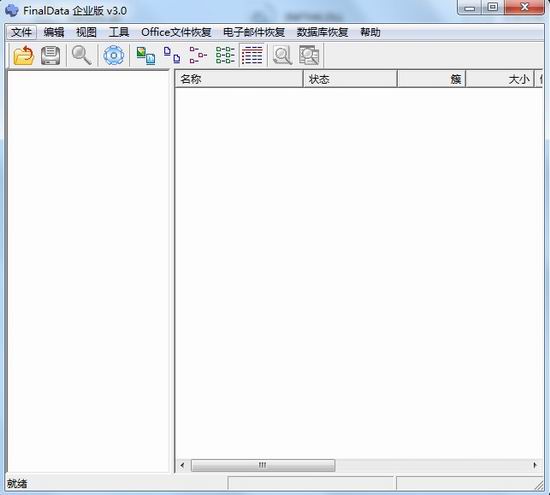This screenshot has width=550, height=495.
Task: Open the 工具 menu
Action: pos(119,32)
